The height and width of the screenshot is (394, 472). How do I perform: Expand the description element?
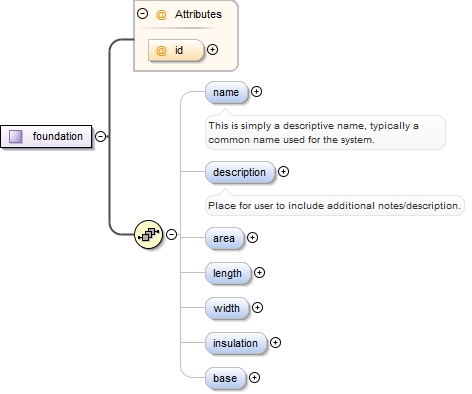pos(283,172)
